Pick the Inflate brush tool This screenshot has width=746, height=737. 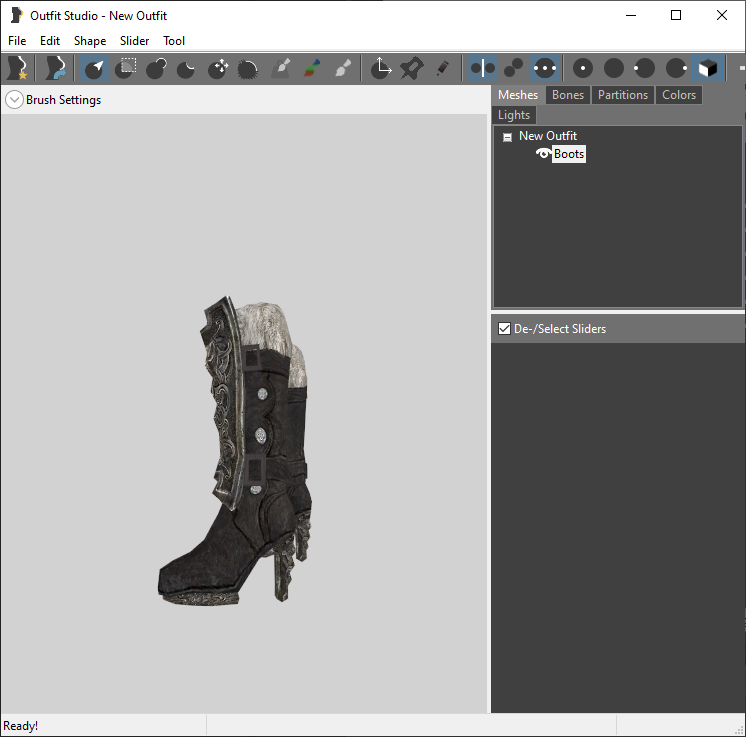pos(157,69)
